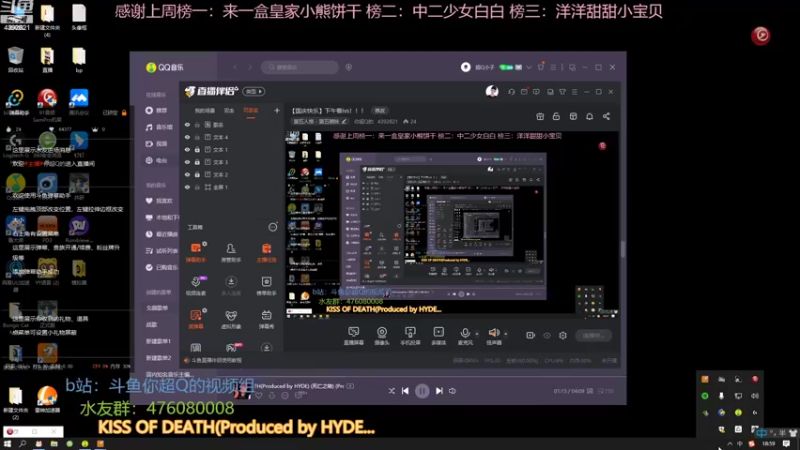Like the current song with the heart icon
The height and width of the screenshot is (450, 800).
pos(259,395)
